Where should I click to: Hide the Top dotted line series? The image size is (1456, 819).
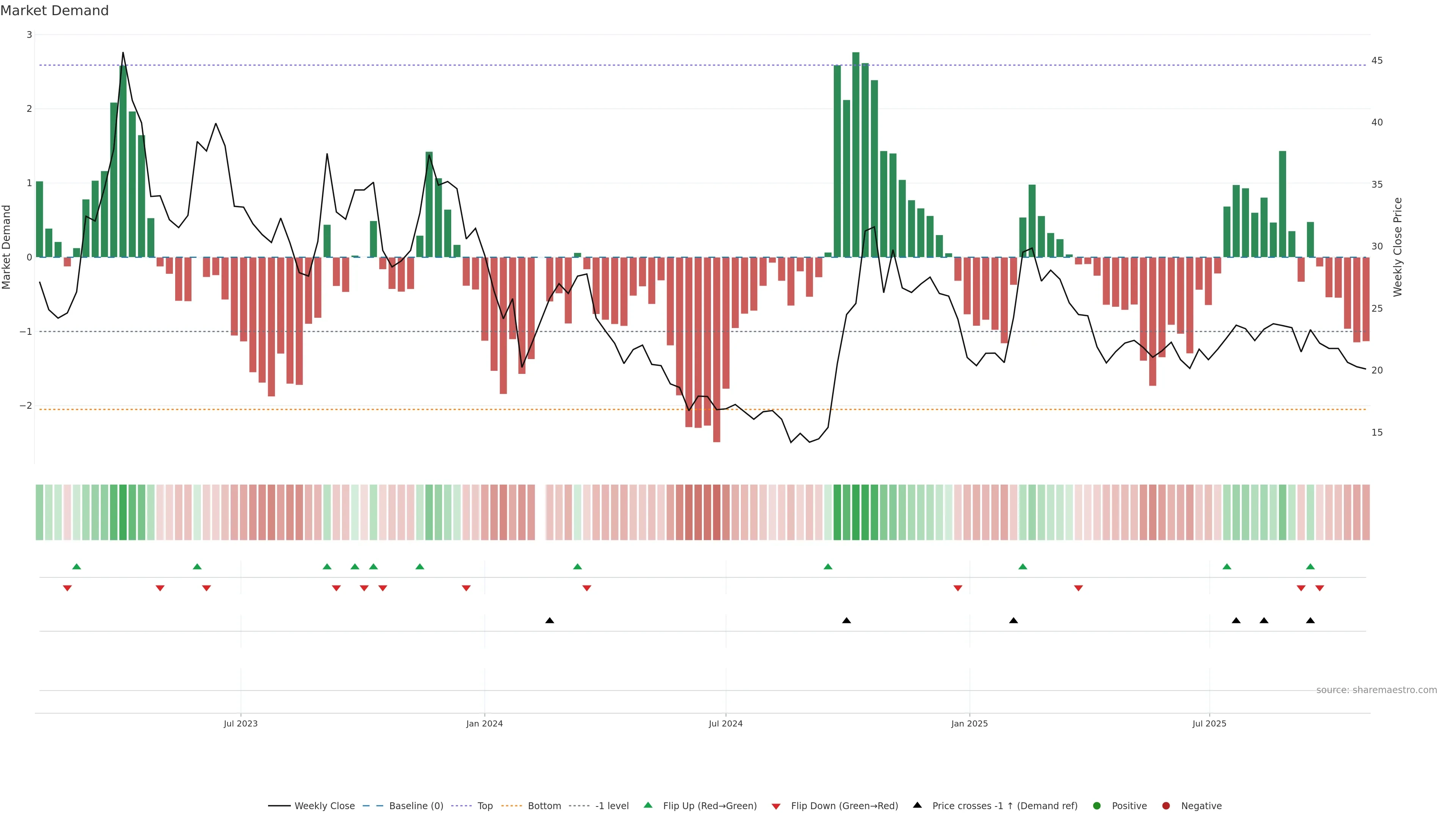click(485, 806)
